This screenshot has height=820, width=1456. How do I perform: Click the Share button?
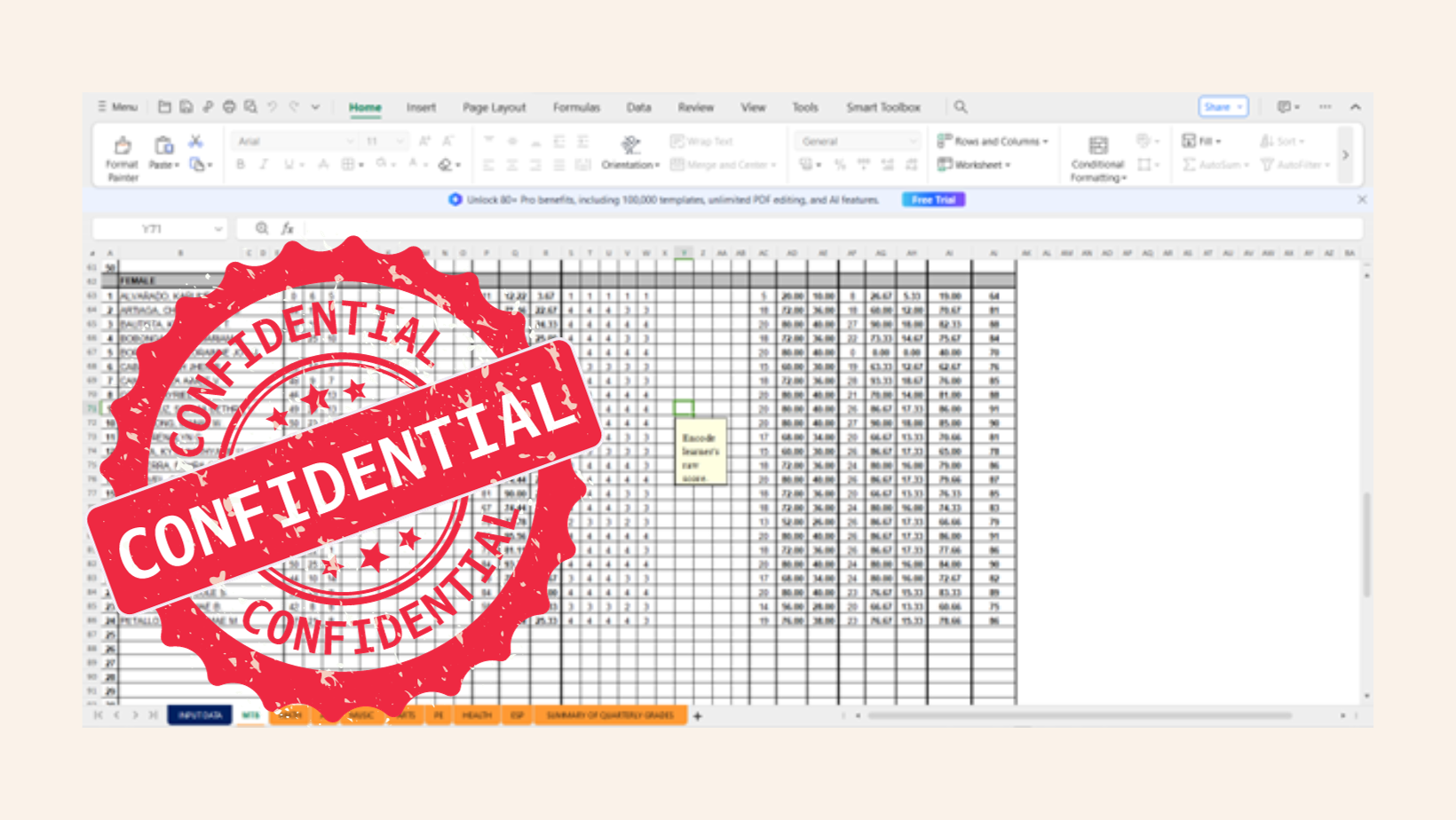[1223, 106]
